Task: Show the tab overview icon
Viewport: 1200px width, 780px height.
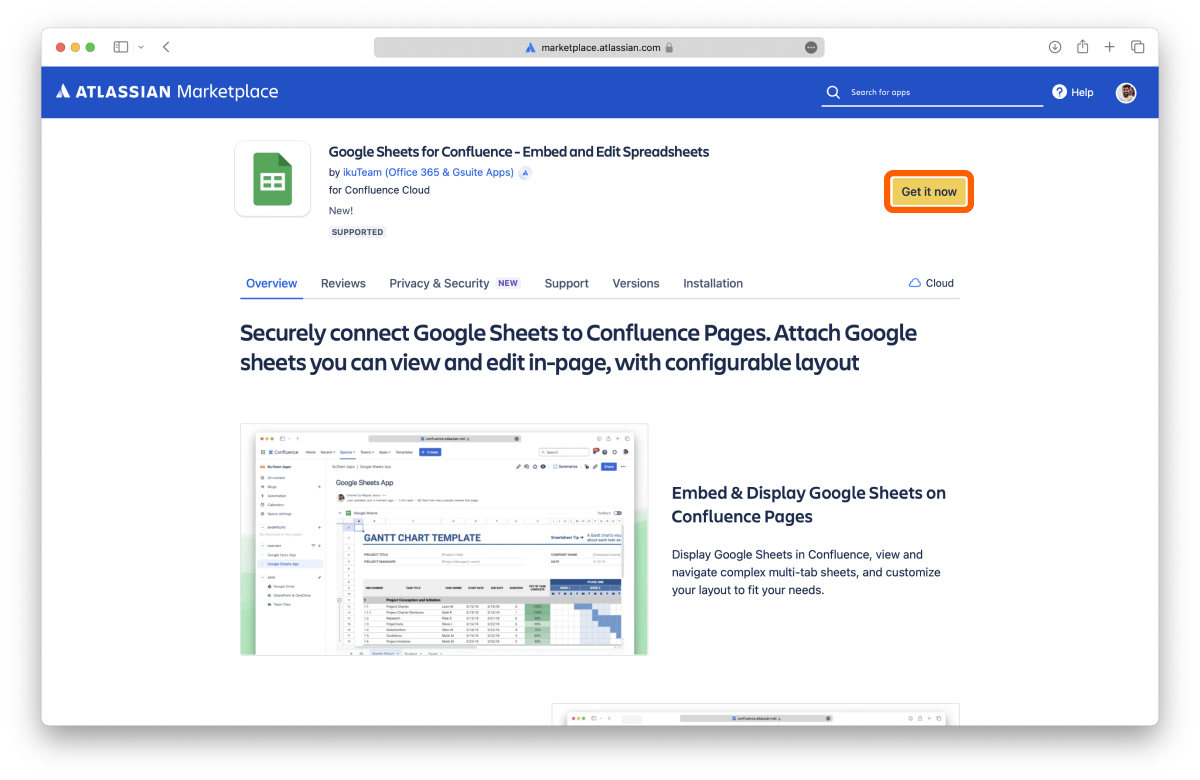Action: (x=1138, y=47)
